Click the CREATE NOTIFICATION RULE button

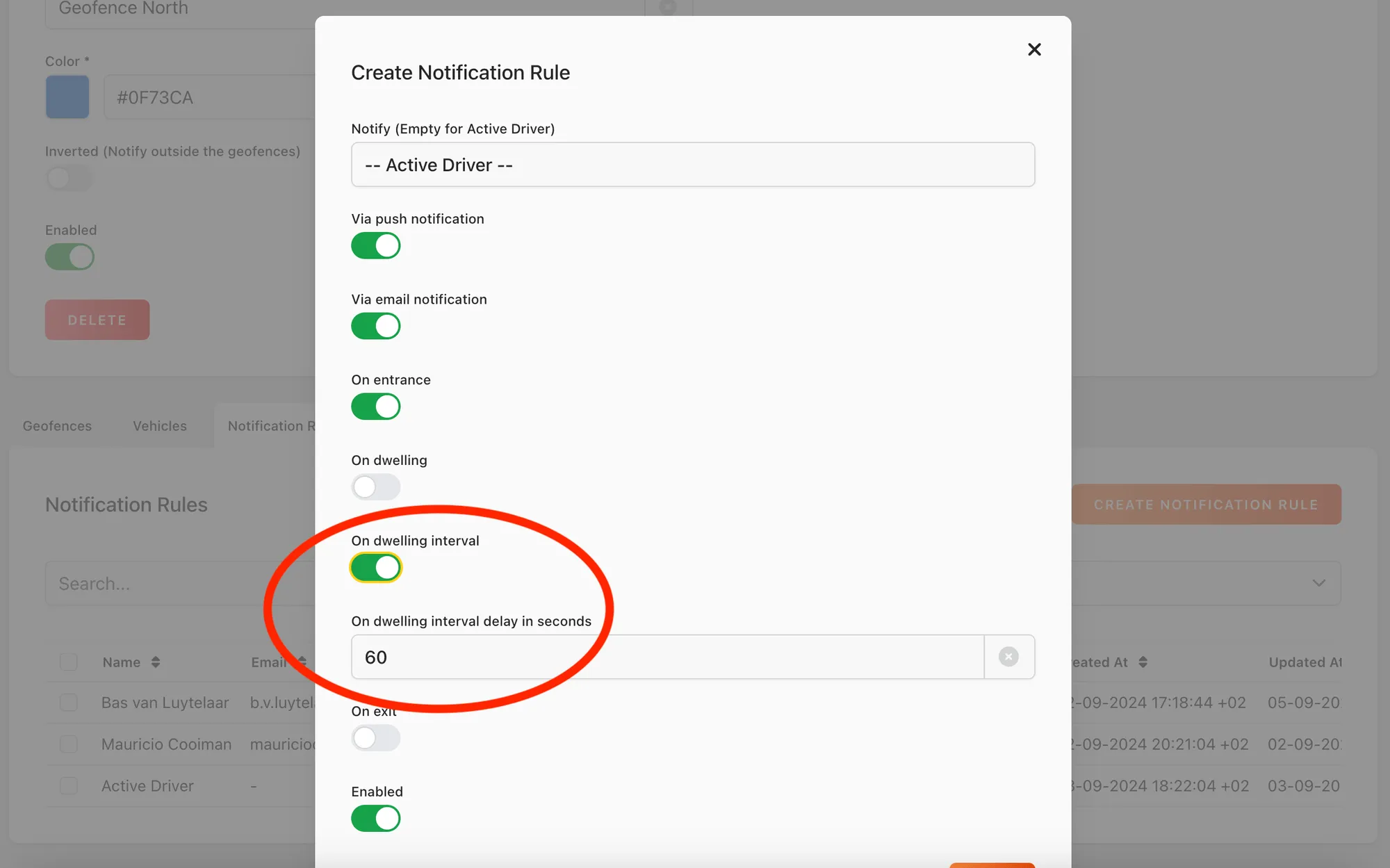(1206, 505)
